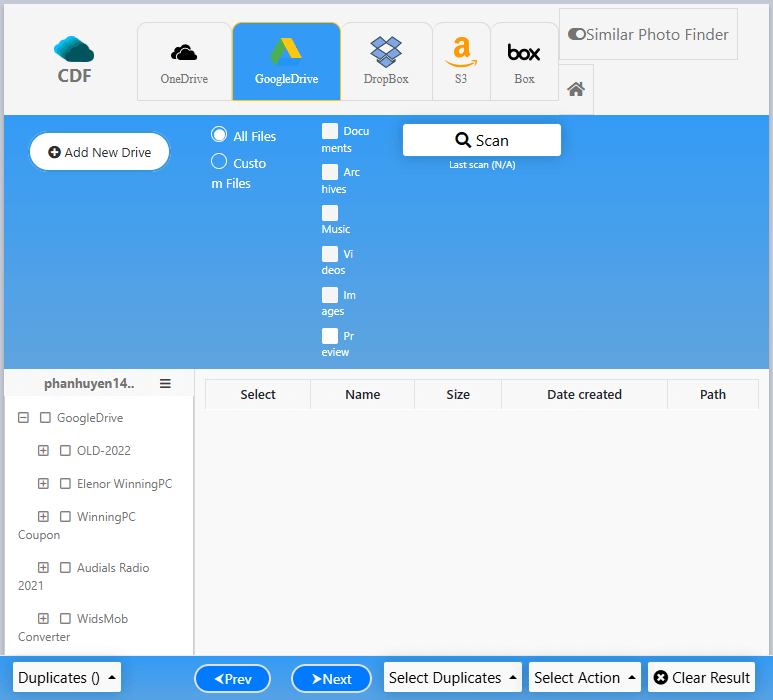Collapse the GoogleDrive root node
Image resolution: width=773 pixels, height=700 pixels.
[x=23, y=418]
